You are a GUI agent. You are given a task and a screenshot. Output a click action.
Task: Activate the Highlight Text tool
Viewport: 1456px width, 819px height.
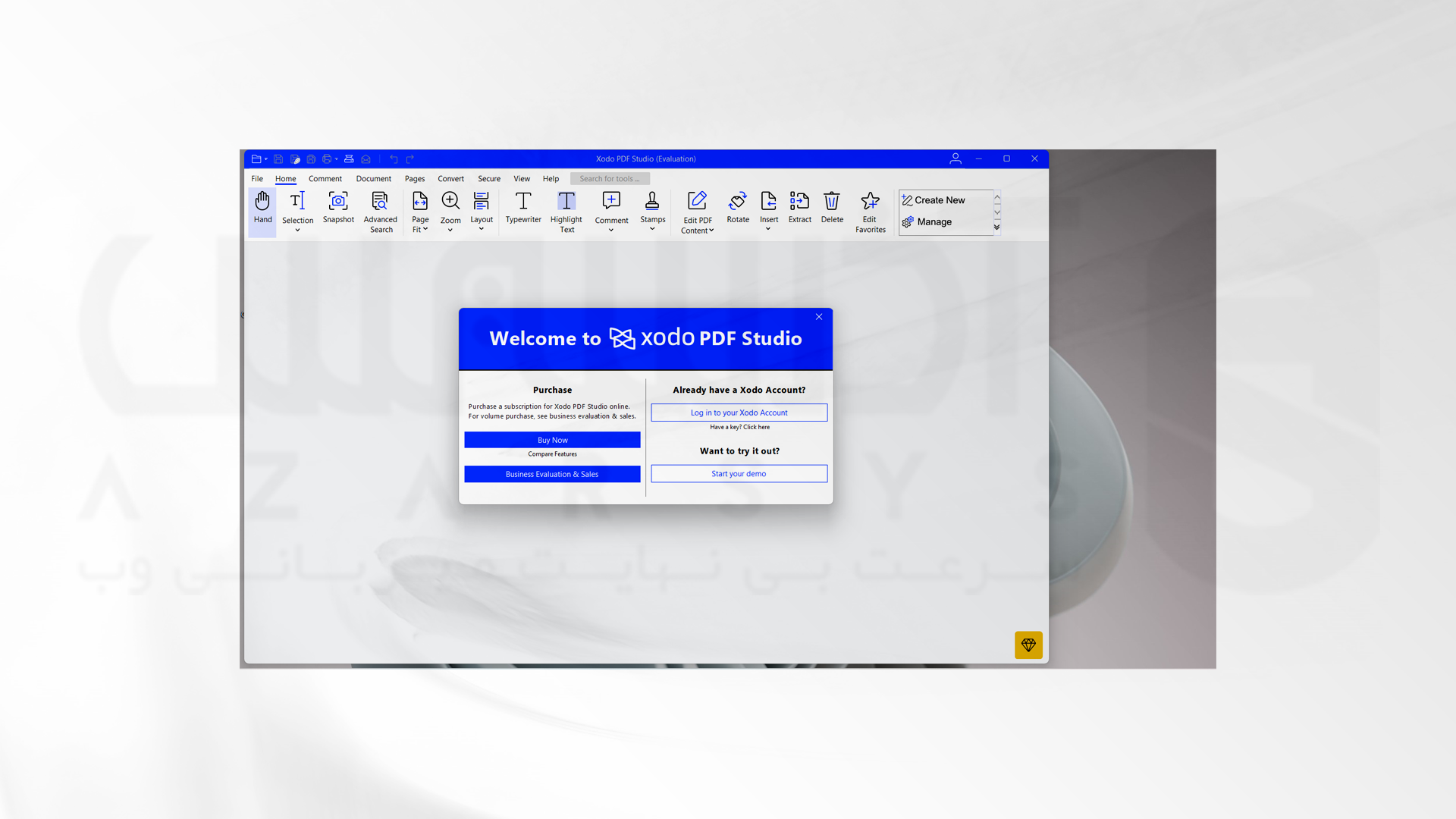(566, 212)
